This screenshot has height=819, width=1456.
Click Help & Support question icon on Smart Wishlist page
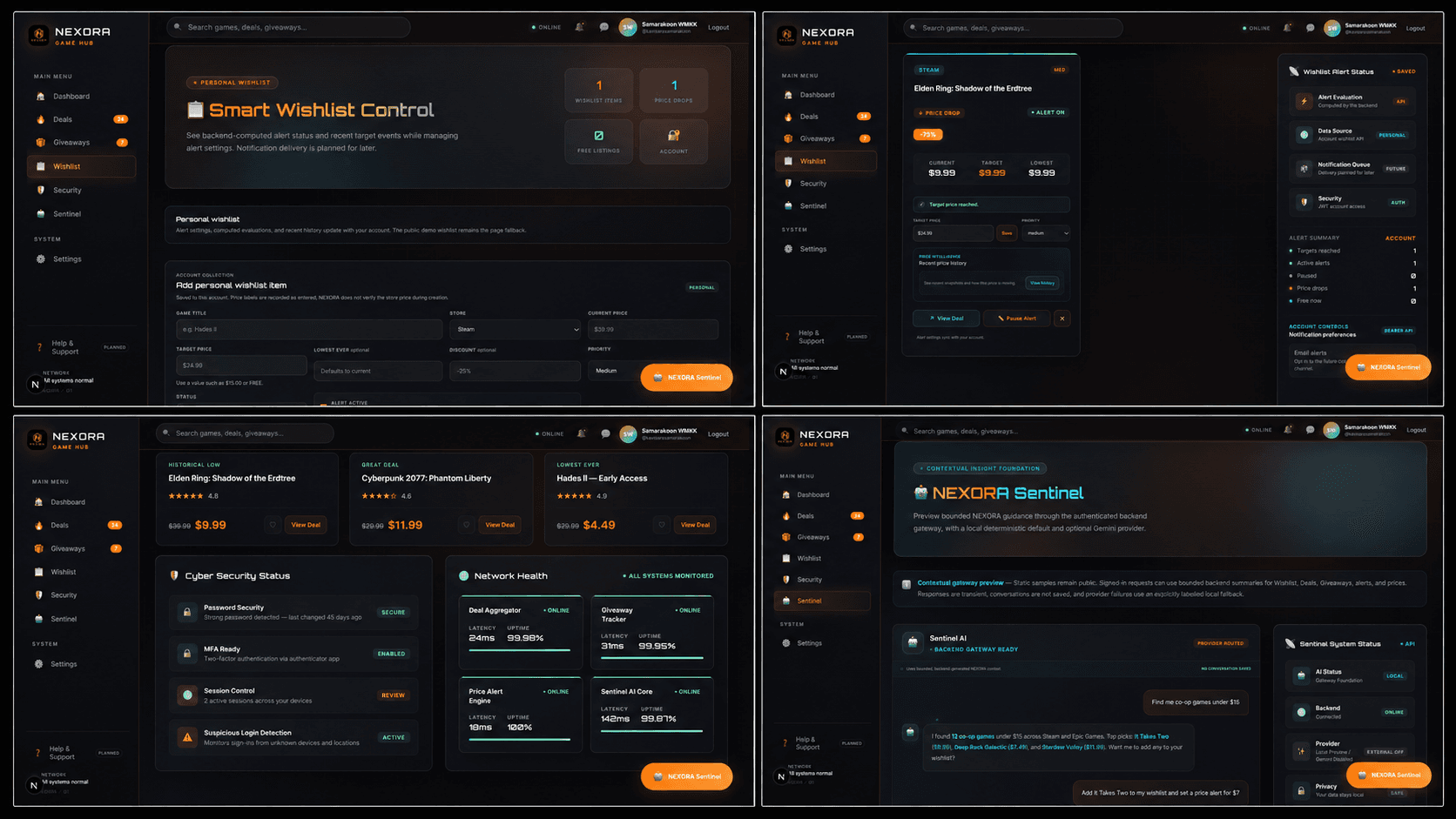[x=39, y=347]
